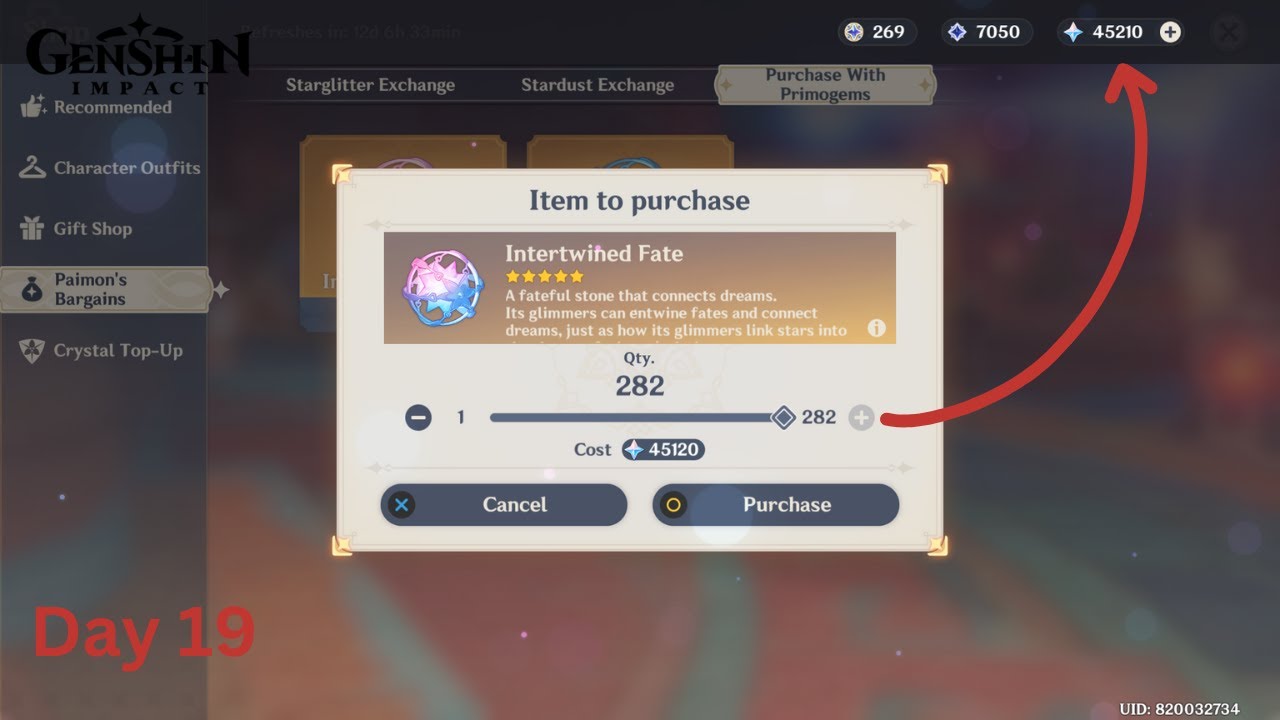Select Paimon's Bargains in the sidebar
The image size is (1280, 720).
click(104, 289)
